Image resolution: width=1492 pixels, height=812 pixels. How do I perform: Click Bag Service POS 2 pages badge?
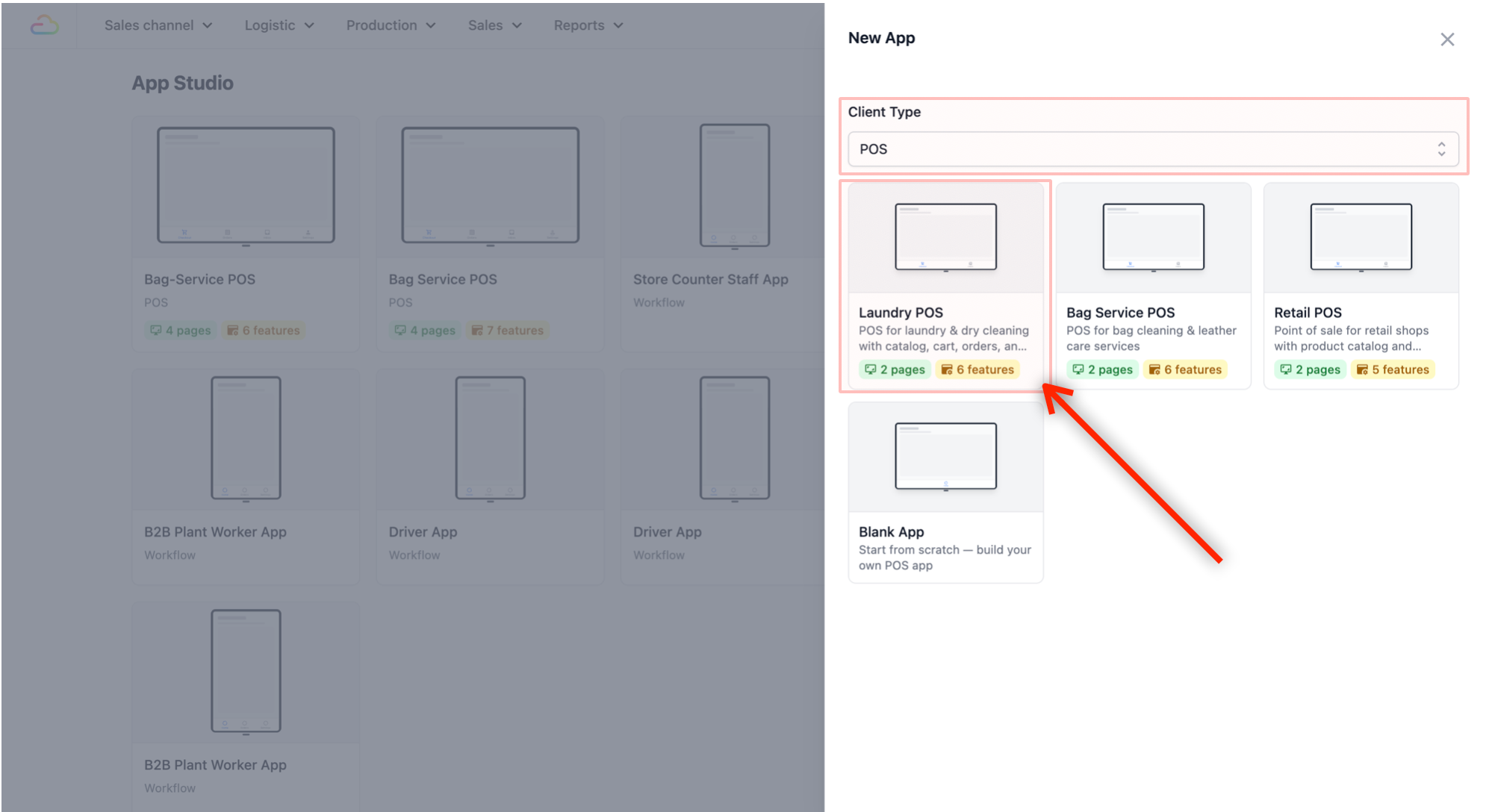click(x=1102, y=369)
